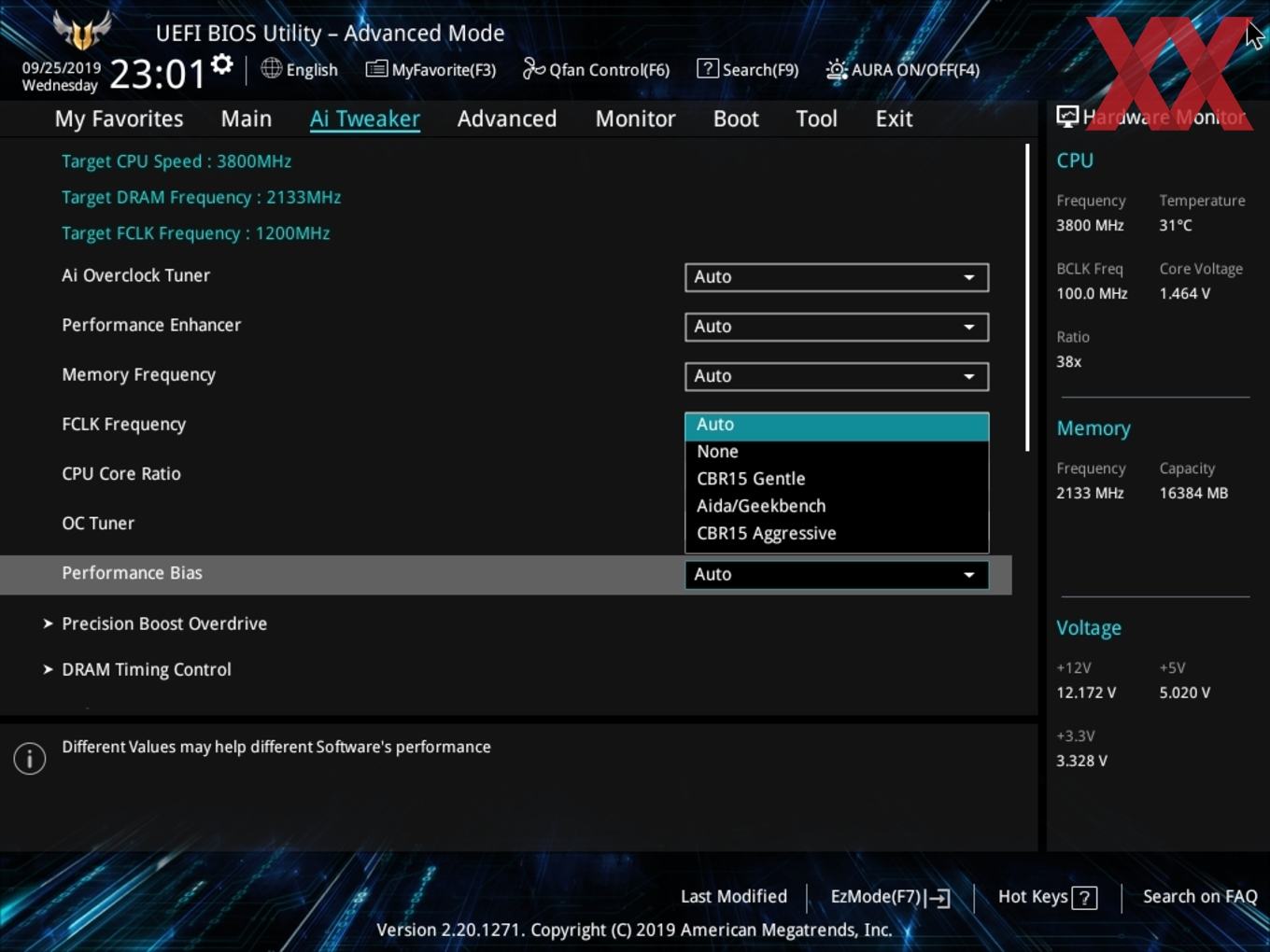
Task: Click the settings list scrollbar
Action: pyautogui.click(x=1027, y=298)
